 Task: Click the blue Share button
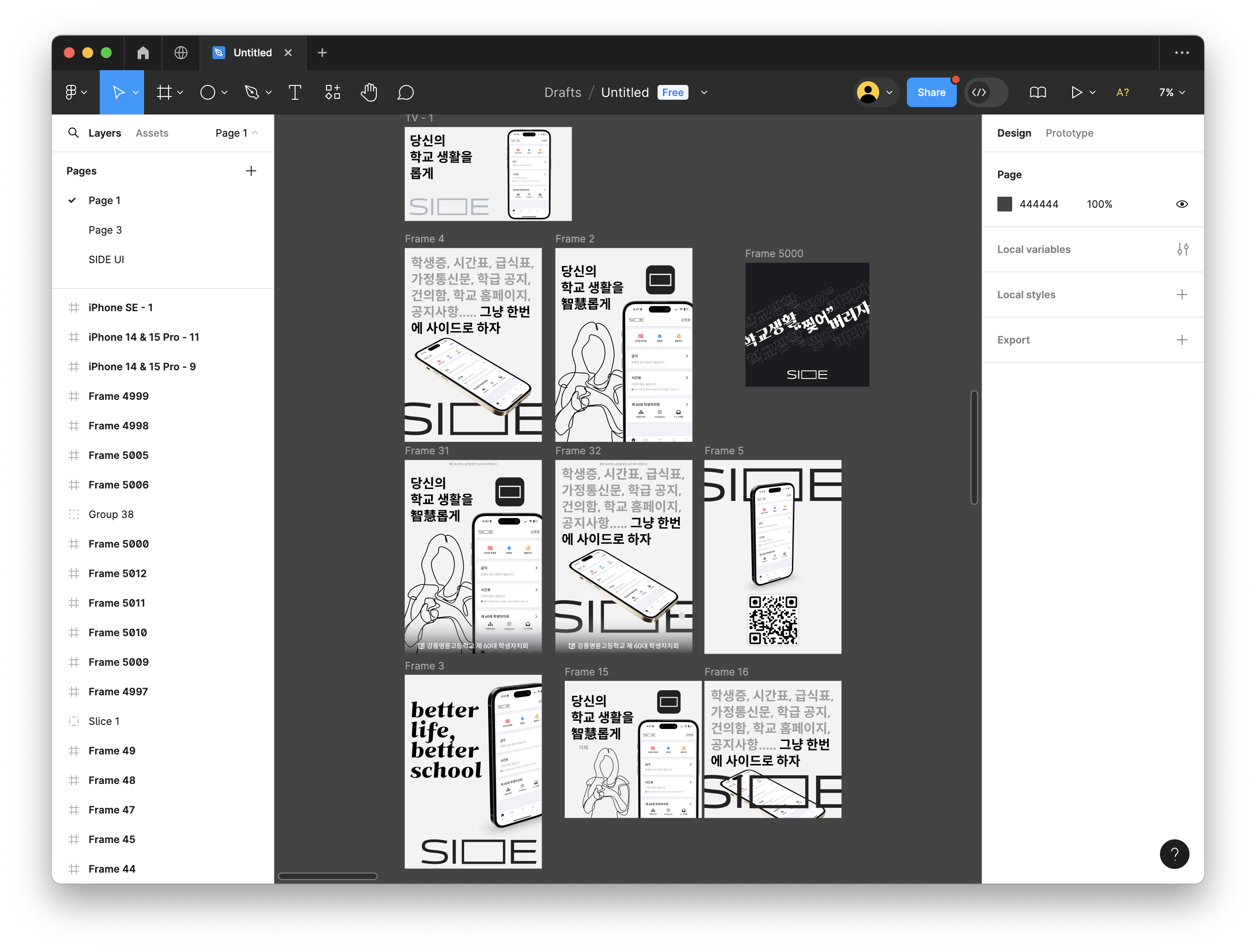coord(930,92)
